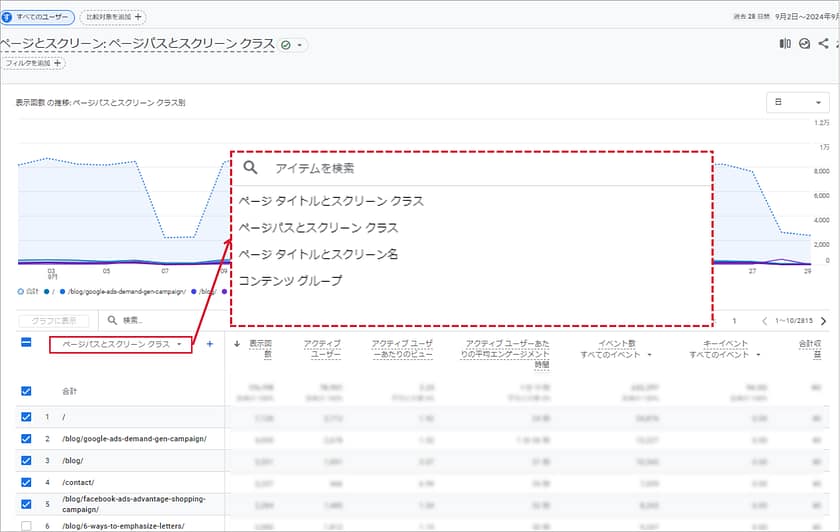
Task: Toggle the checkbox for 合計 row
Action: coord(26,392)
